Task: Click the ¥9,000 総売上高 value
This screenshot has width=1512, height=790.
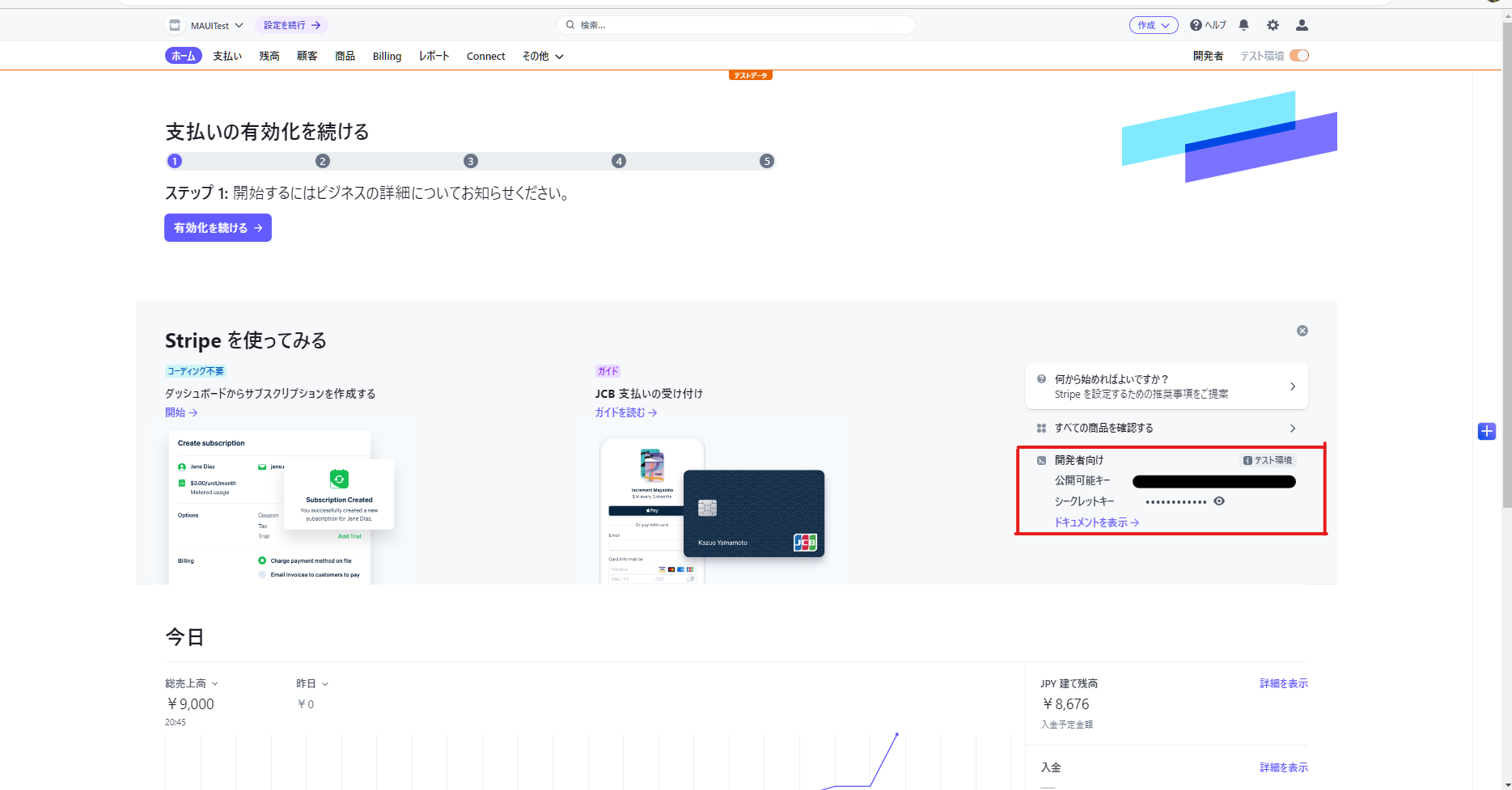Action: 190,704
